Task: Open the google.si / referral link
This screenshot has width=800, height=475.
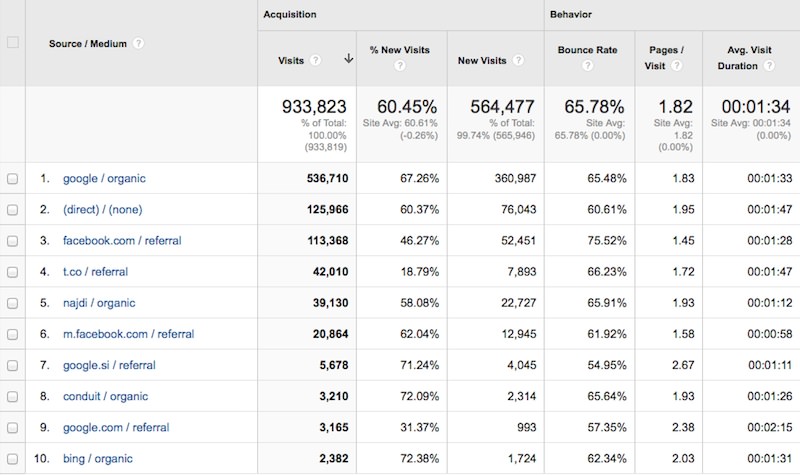Action: [109, 365]
